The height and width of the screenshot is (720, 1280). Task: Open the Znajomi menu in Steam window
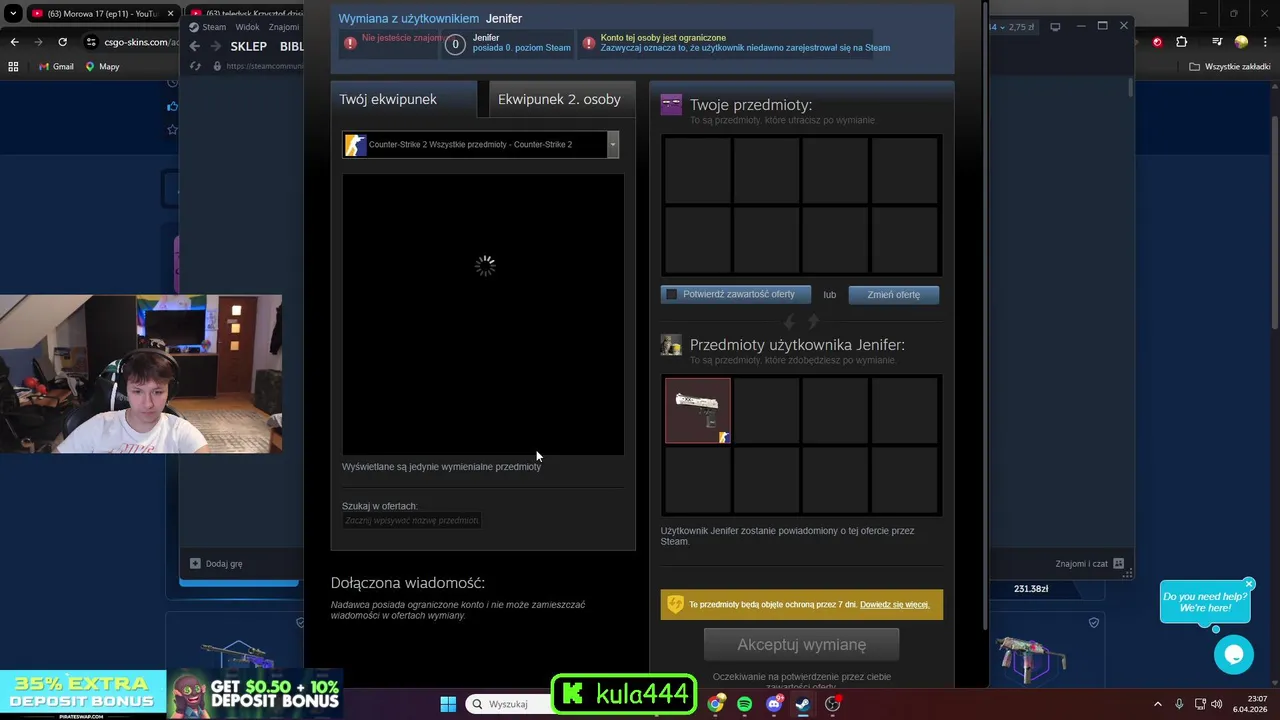[284, 27]
